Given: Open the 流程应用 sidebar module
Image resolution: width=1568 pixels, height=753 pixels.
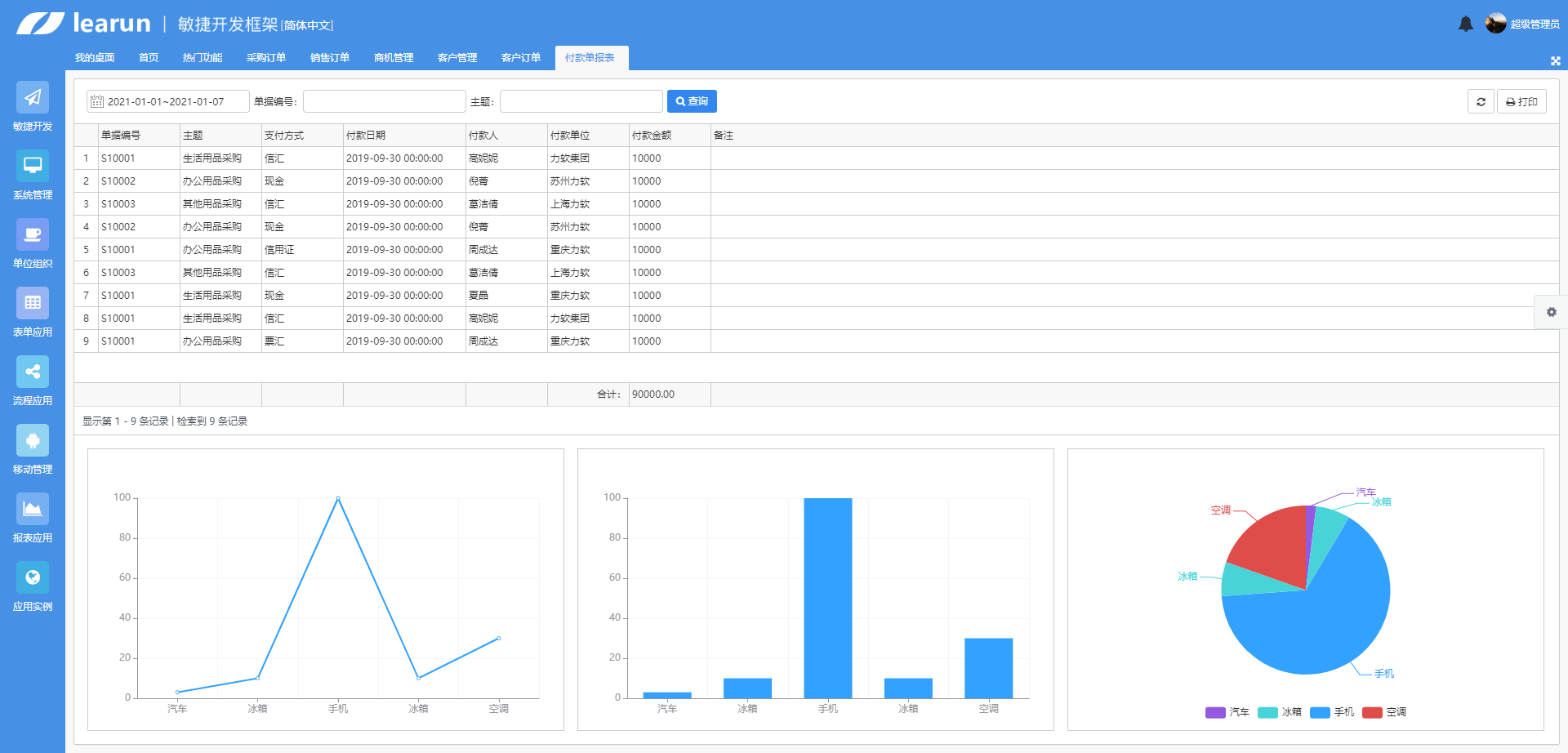Looking at the screenshot, I should (33, 381).
